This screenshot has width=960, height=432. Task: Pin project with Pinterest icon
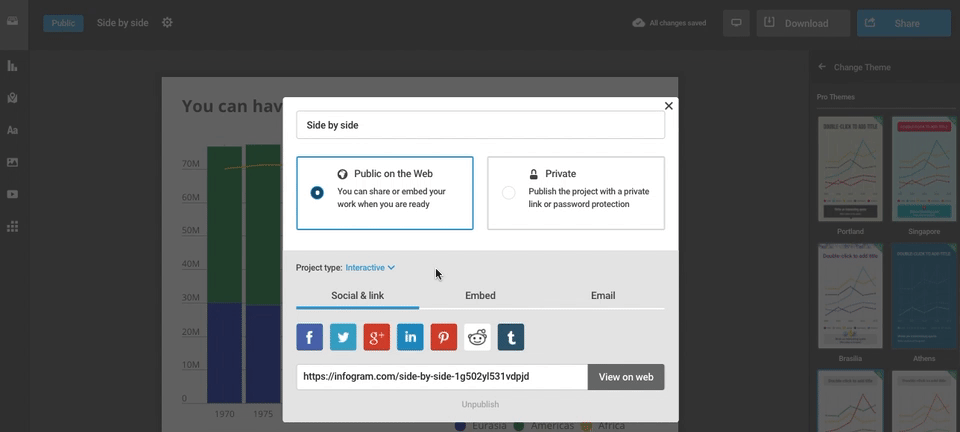[444, 337]
